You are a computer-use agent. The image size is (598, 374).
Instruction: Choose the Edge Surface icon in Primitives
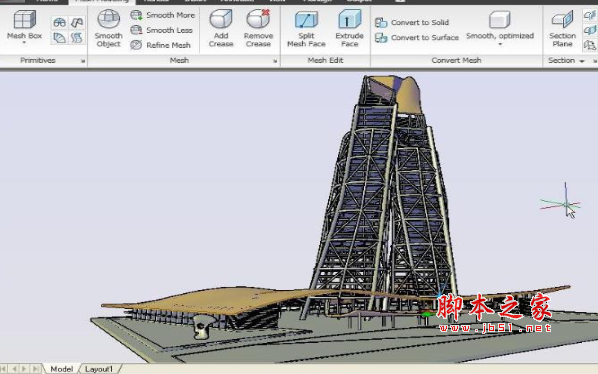(77, 22)
